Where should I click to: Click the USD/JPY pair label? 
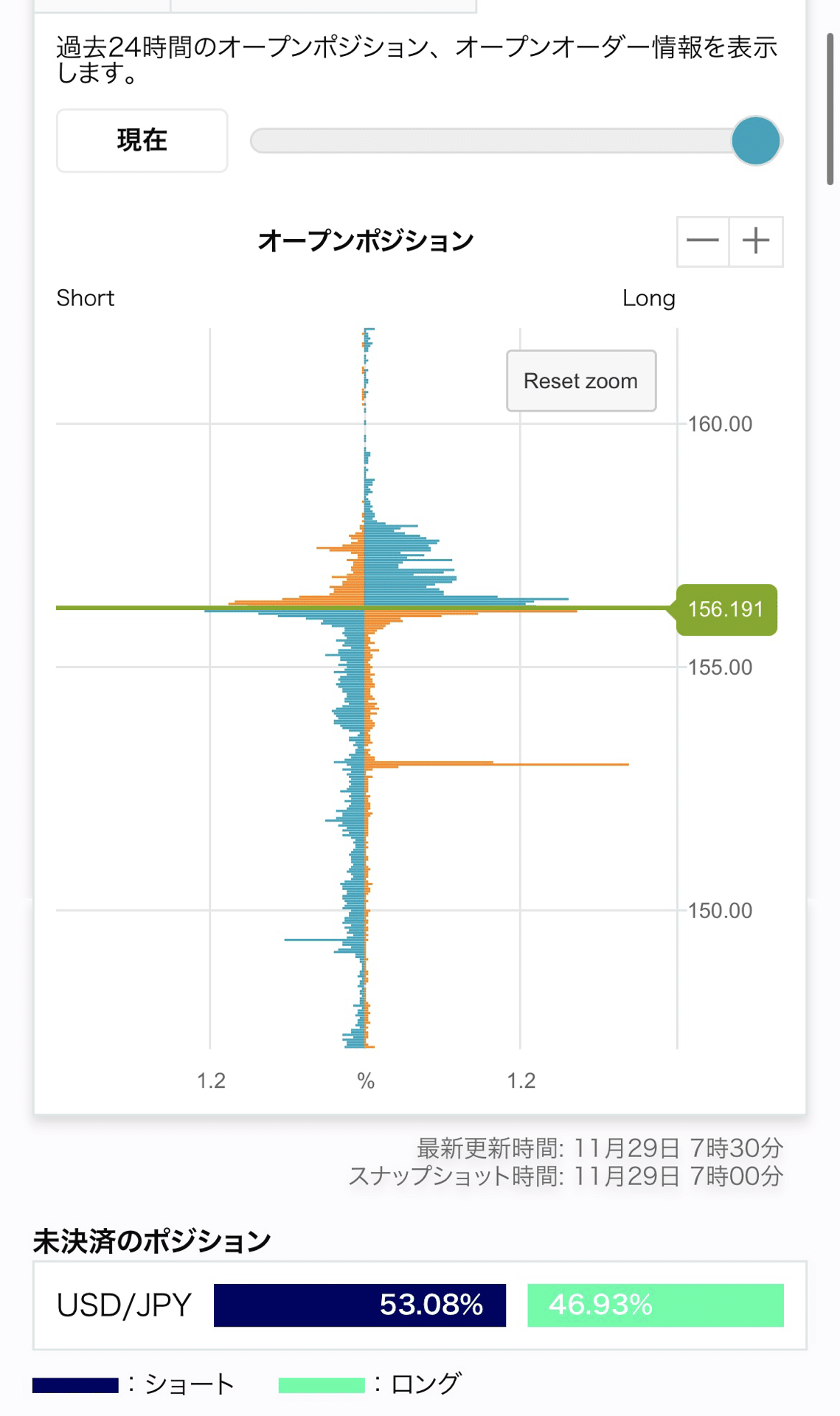tap(124, 1305)
